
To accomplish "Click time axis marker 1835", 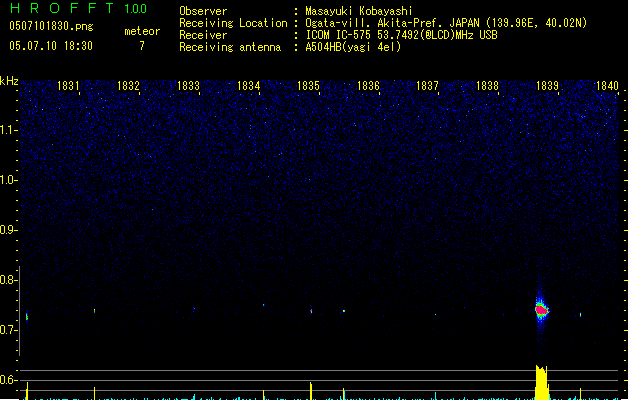I will pos(308,86).
